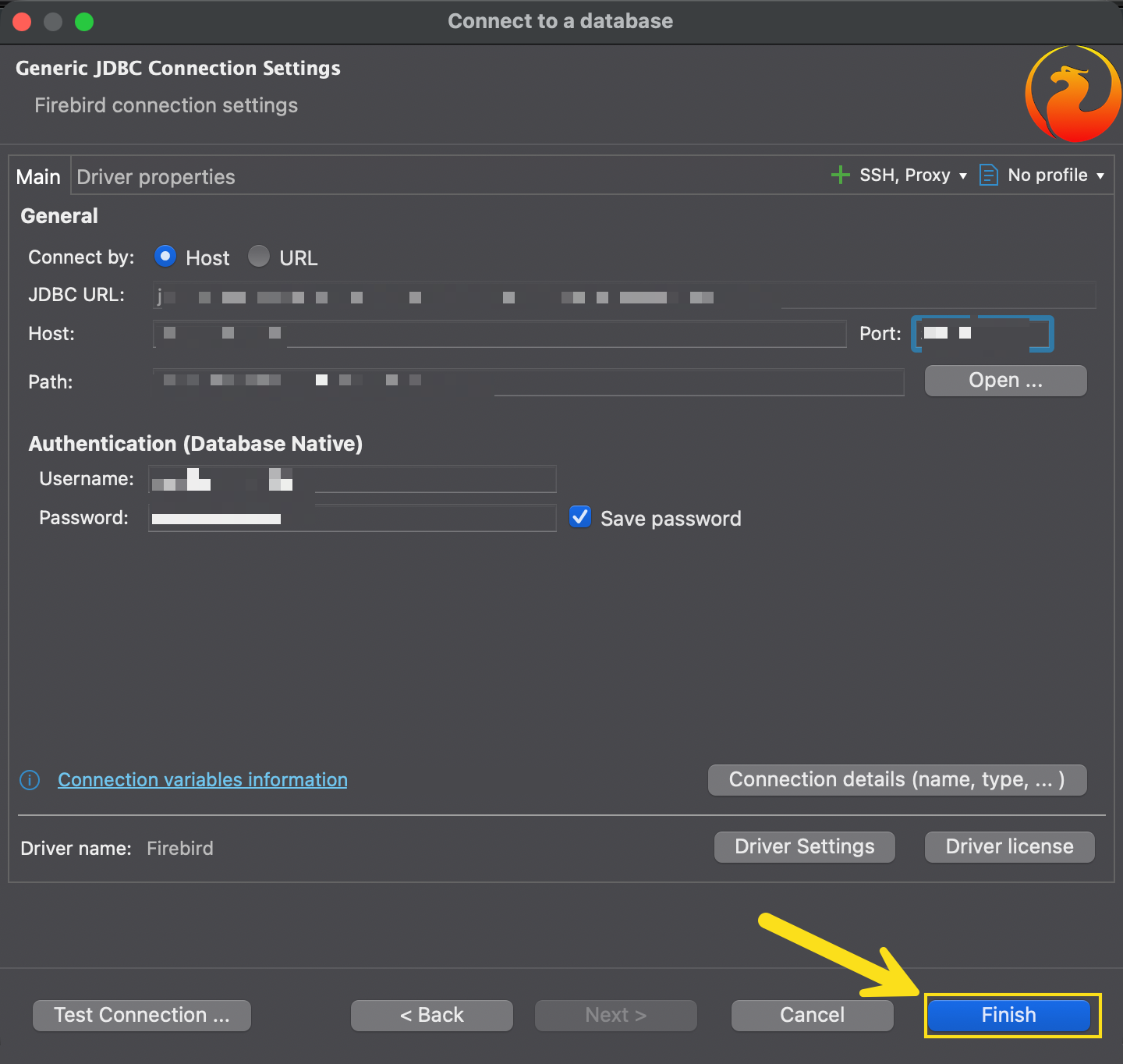The width and height of the screenshot is (1123, 1064).
Task: Select the URL connect-by option
Action: (x=259, y=257)
